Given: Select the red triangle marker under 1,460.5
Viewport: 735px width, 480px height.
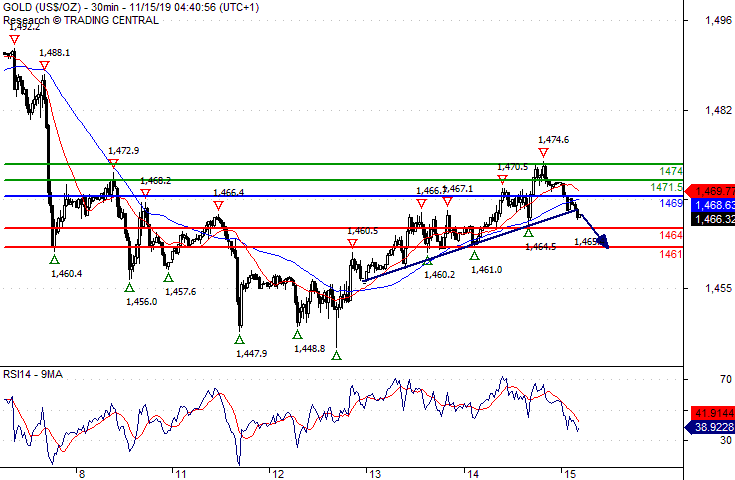Looking at the screenshot, I should (352, 243).
